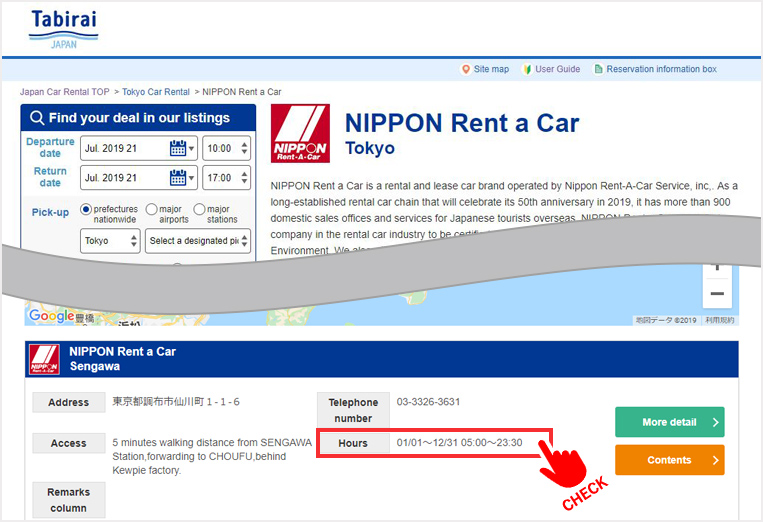Click the Tabirai Japan logo
The width and height of the screenshot is (763, 522).
point(63,29)
